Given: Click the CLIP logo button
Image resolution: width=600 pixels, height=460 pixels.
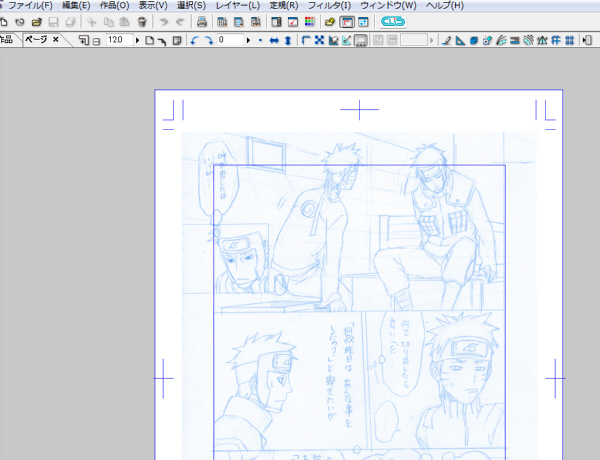Looking at the screenshot, I should point(393,22).
